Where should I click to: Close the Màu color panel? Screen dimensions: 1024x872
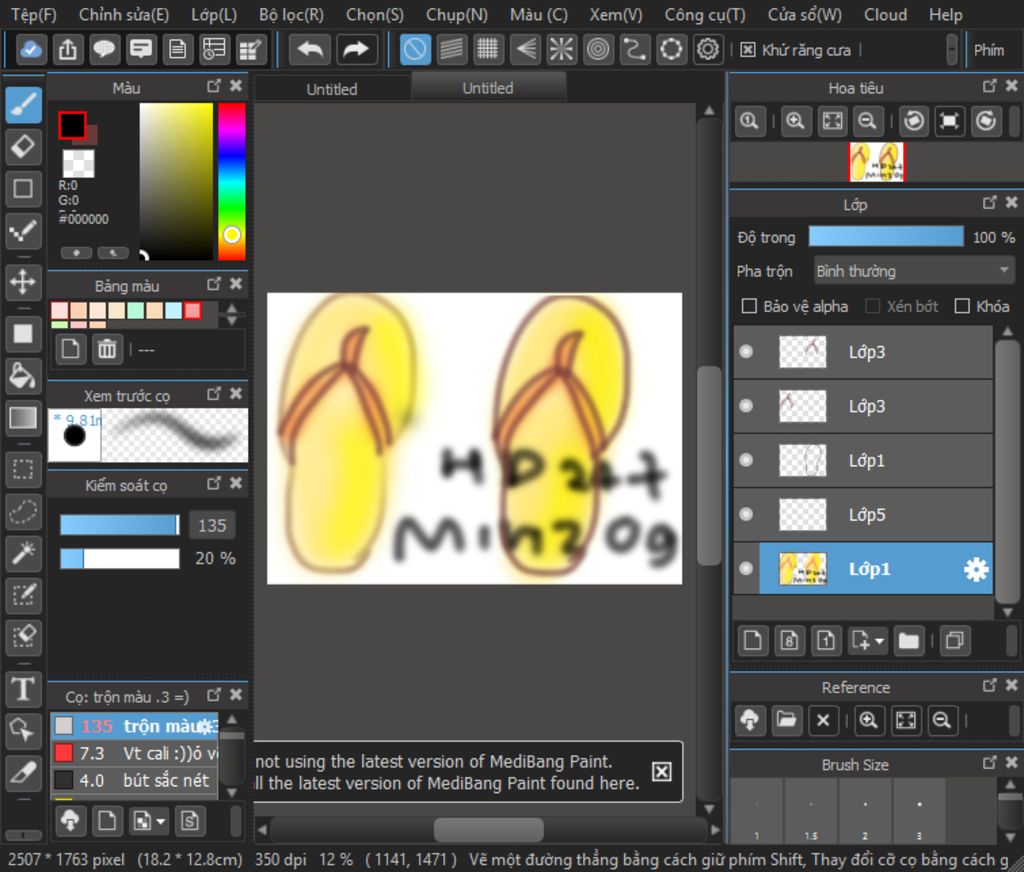click(236, 86)
